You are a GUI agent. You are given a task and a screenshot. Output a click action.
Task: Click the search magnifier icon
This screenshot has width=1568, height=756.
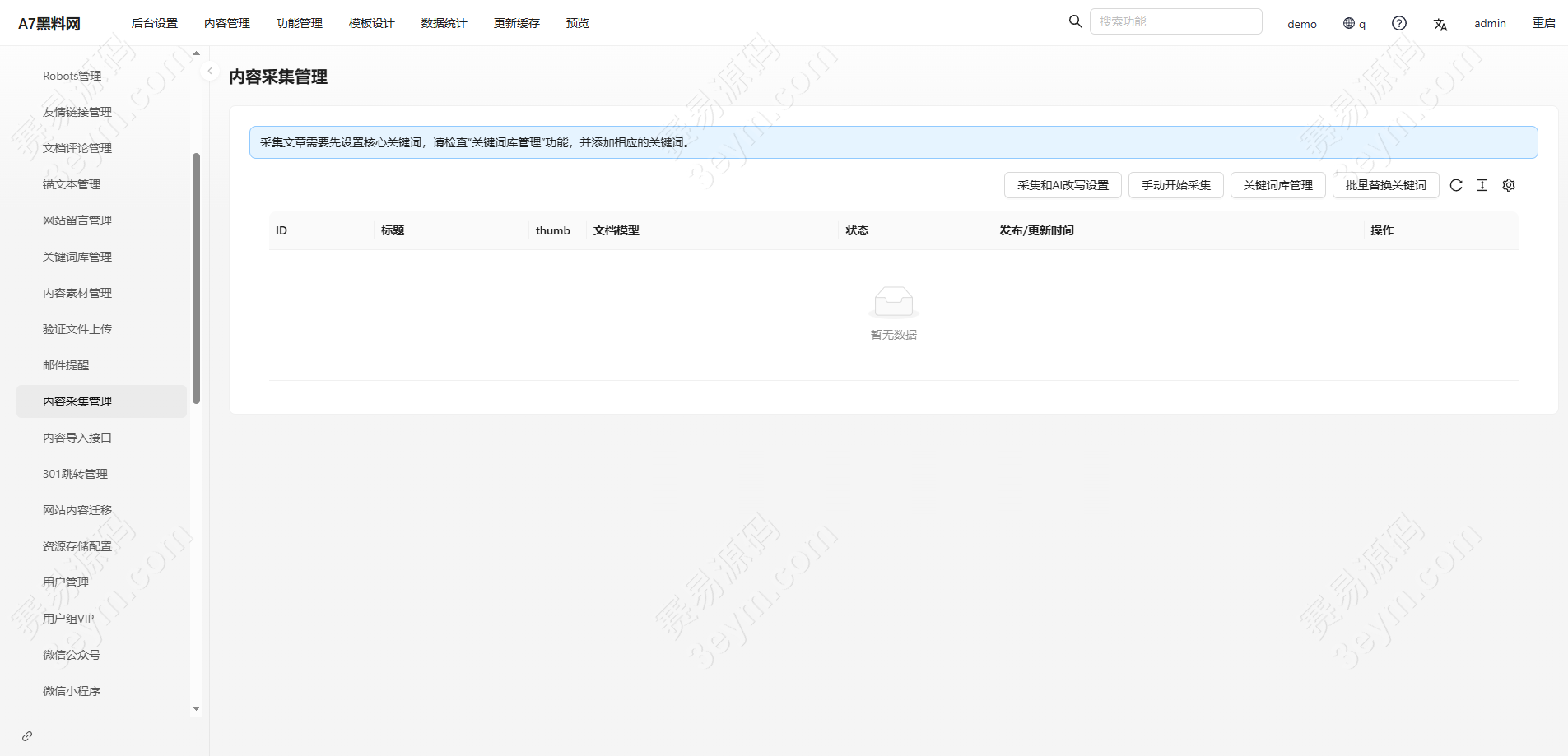click(1075, 22)
